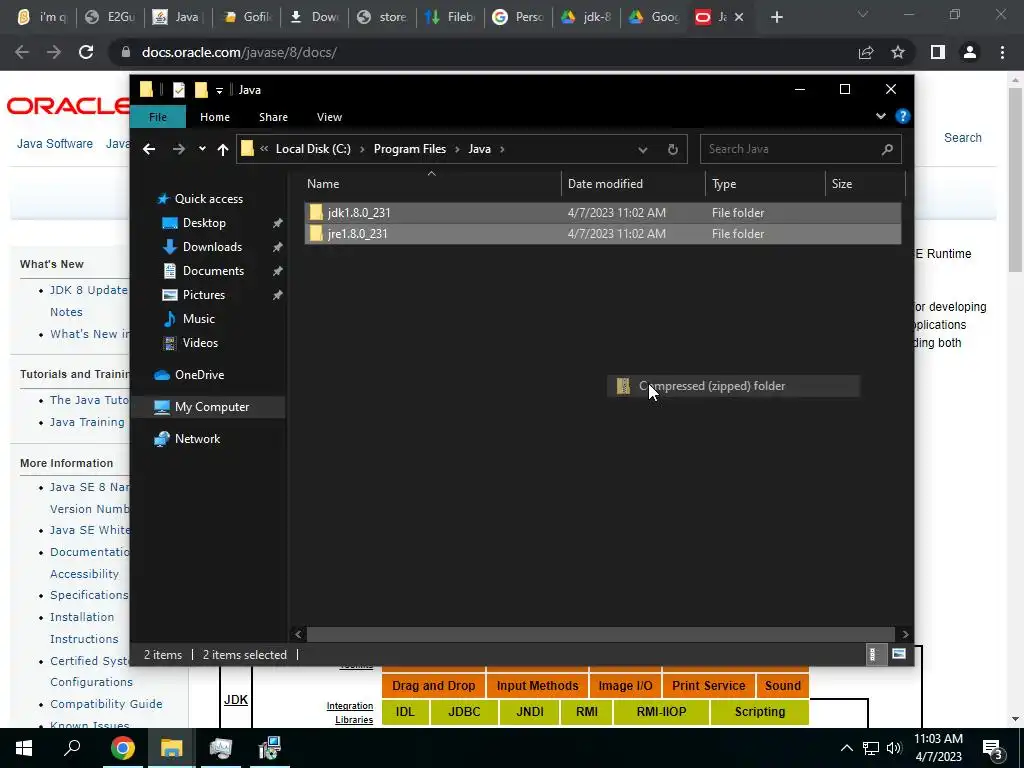1024x768 pixels.
Task: Bookmark this page with star icon
Action: [898, 52]
